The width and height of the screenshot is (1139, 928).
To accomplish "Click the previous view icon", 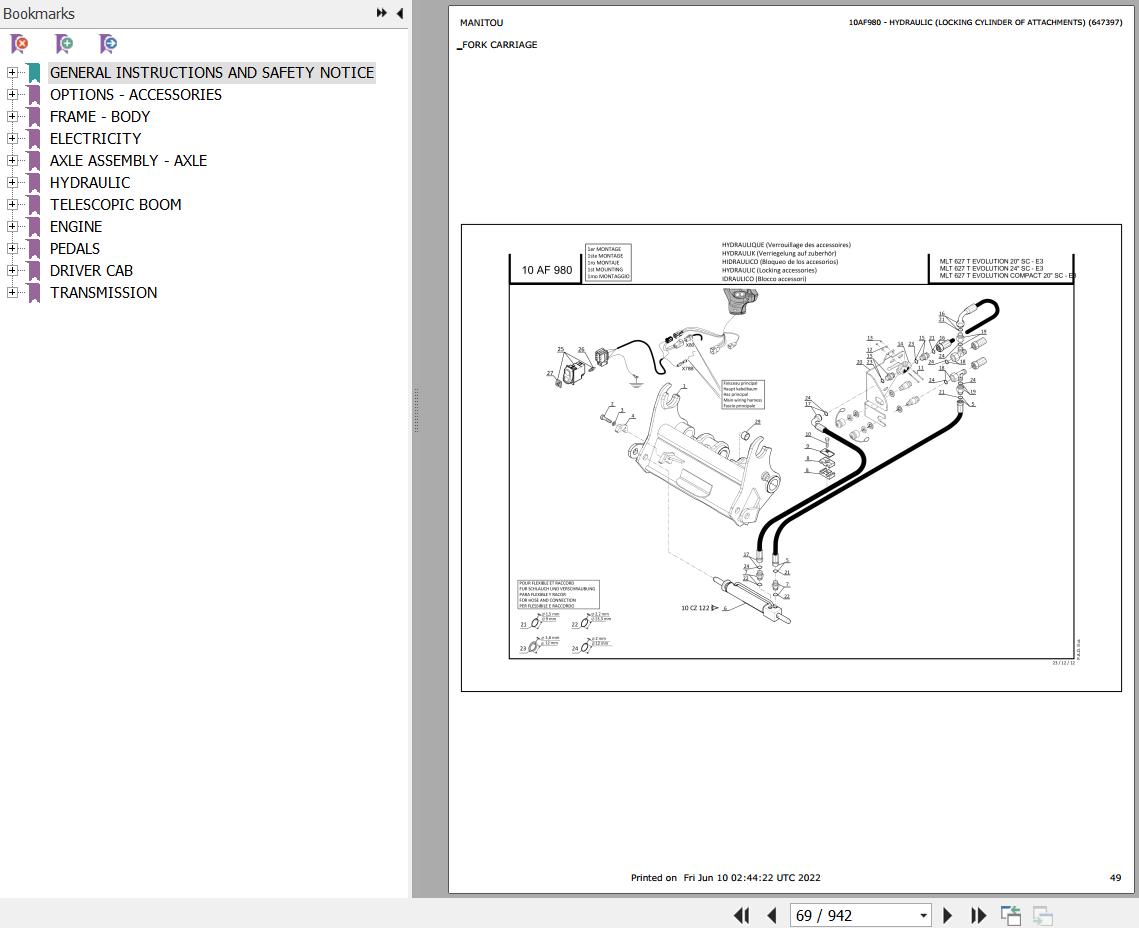I will (1010, 916).
